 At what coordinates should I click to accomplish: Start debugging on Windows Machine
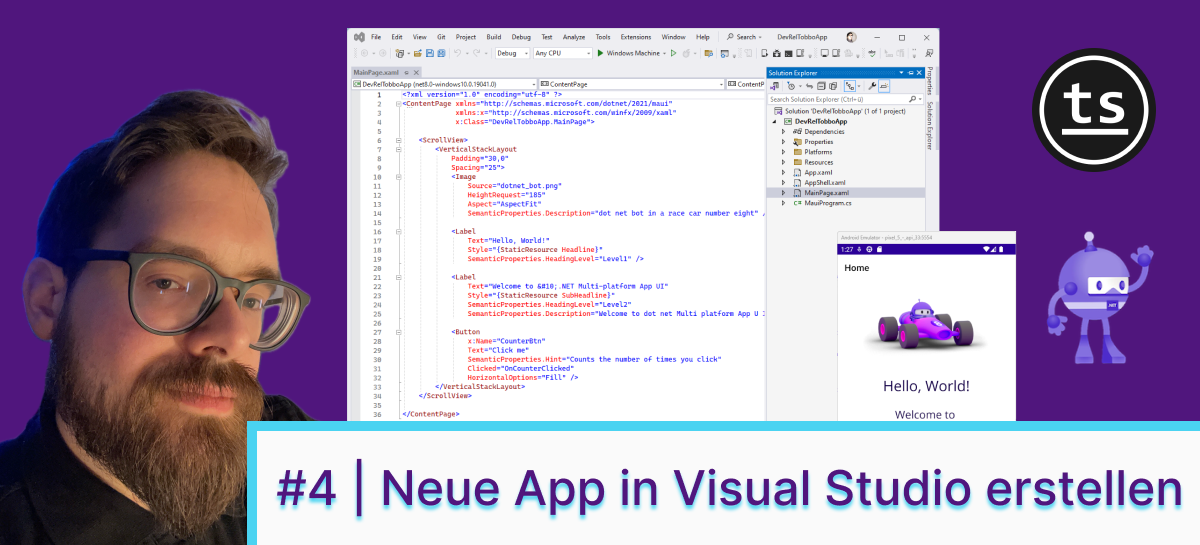pos(630,53)
